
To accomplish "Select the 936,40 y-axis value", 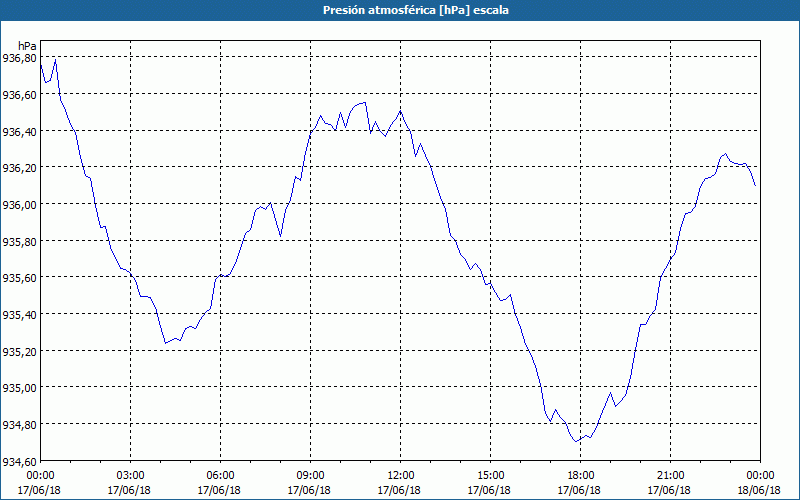I will [x=19, y=132].
